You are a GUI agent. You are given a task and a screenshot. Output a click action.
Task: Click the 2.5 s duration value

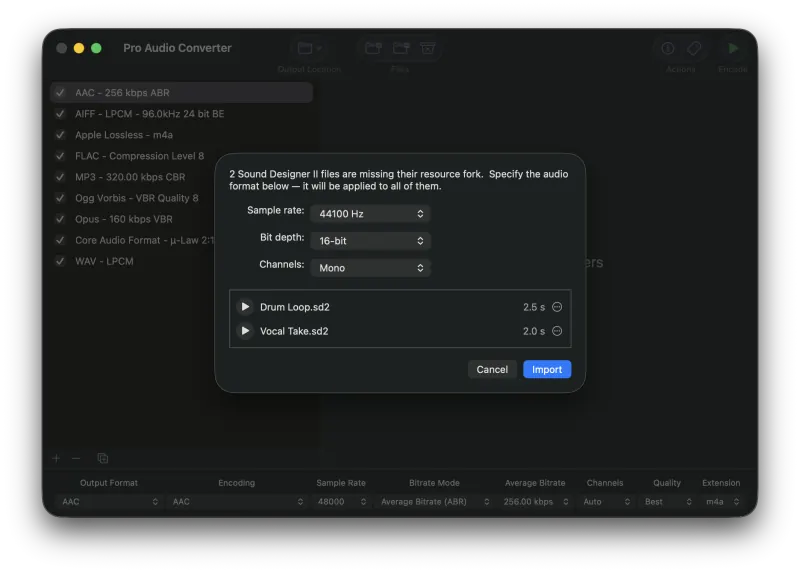tap(534, 307)
